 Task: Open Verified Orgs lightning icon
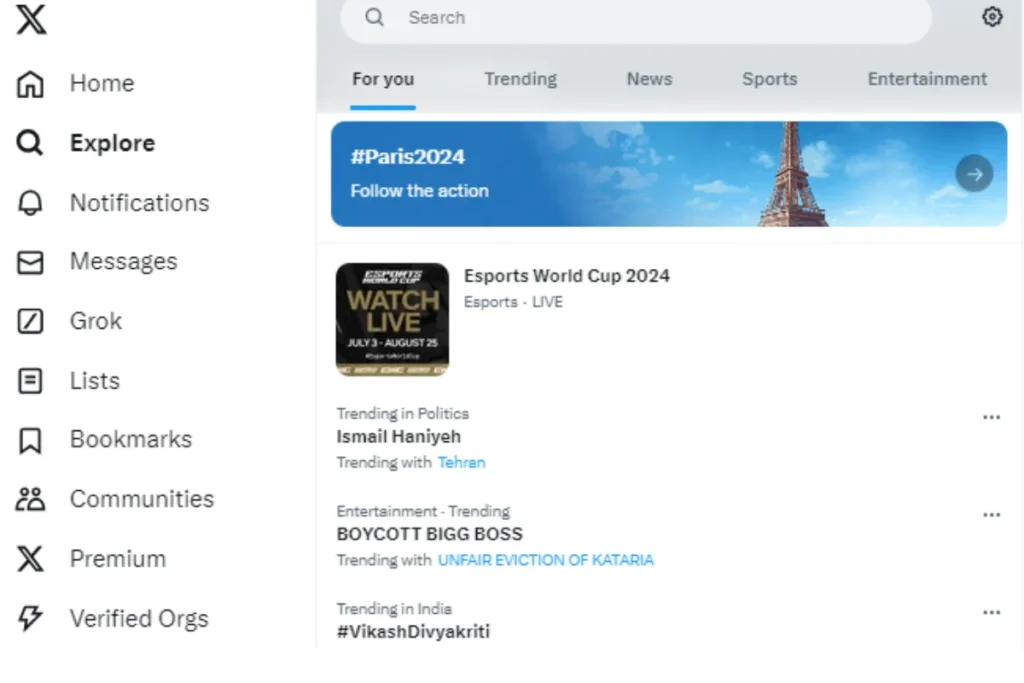click(30, 618)
